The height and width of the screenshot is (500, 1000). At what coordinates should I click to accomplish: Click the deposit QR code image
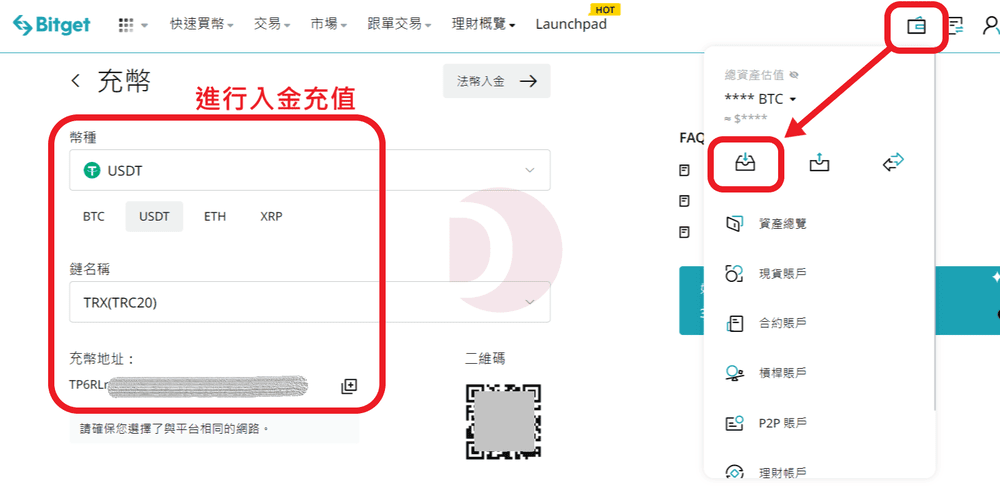[x=503, y=422]
